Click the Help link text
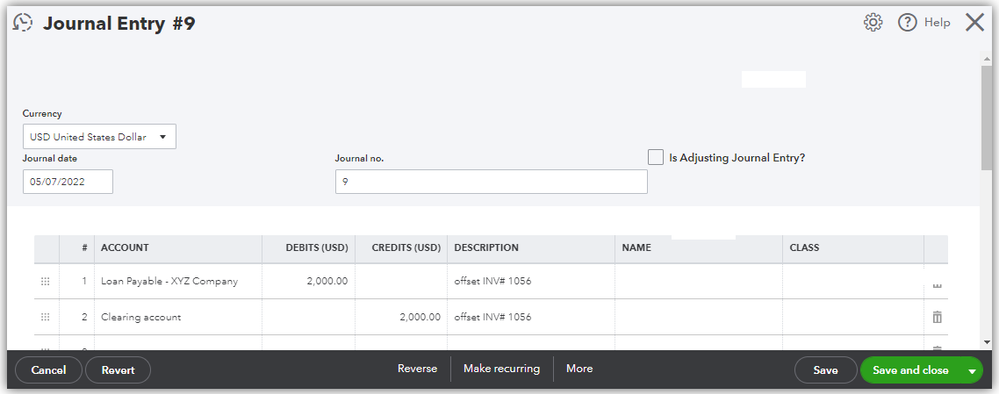 pyautogui.click(x=937, y=23)
